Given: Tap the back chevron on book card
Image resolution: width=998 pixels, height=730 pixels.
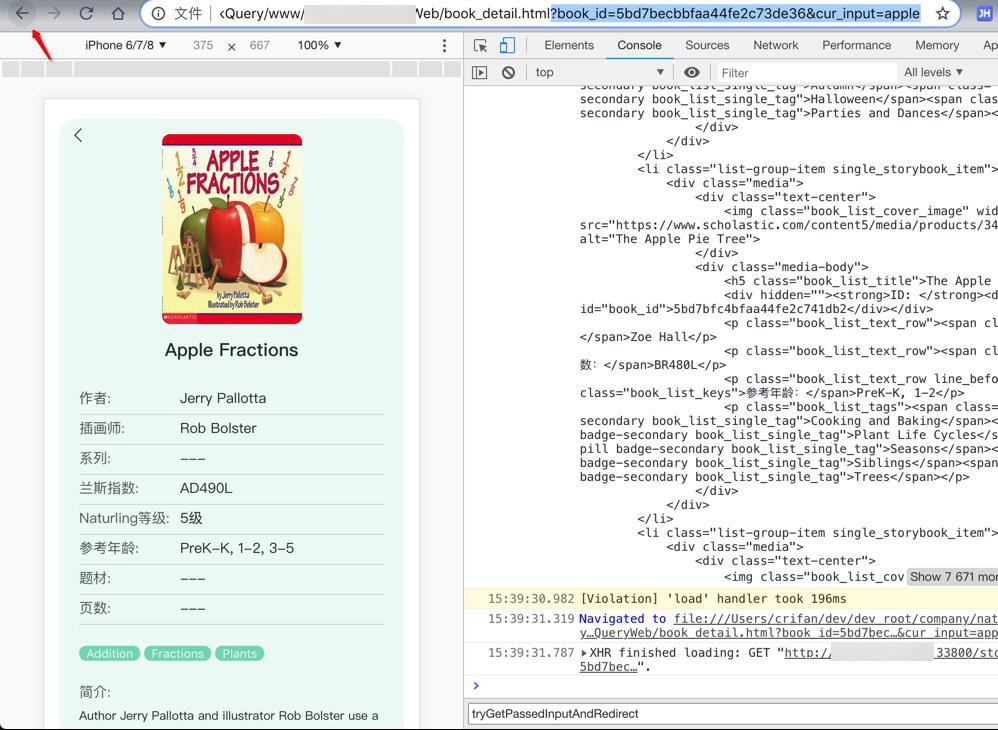Looking at the screenshot, I should 78,135.
